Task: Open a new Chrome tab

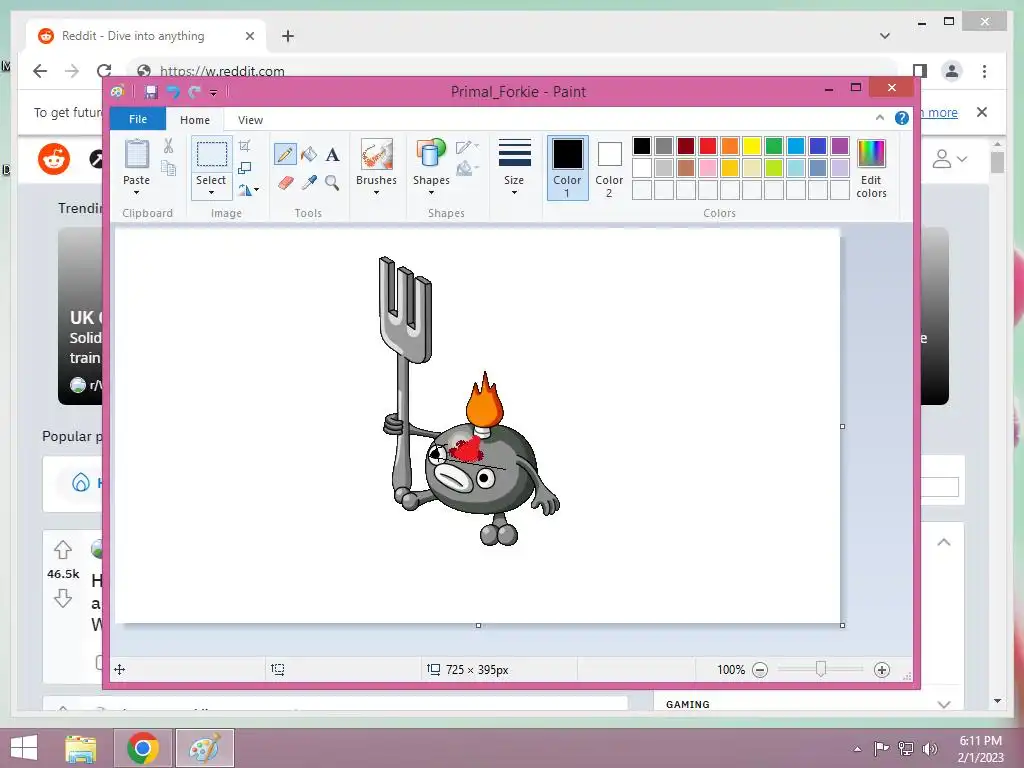Action: click(x=288, y=36)
